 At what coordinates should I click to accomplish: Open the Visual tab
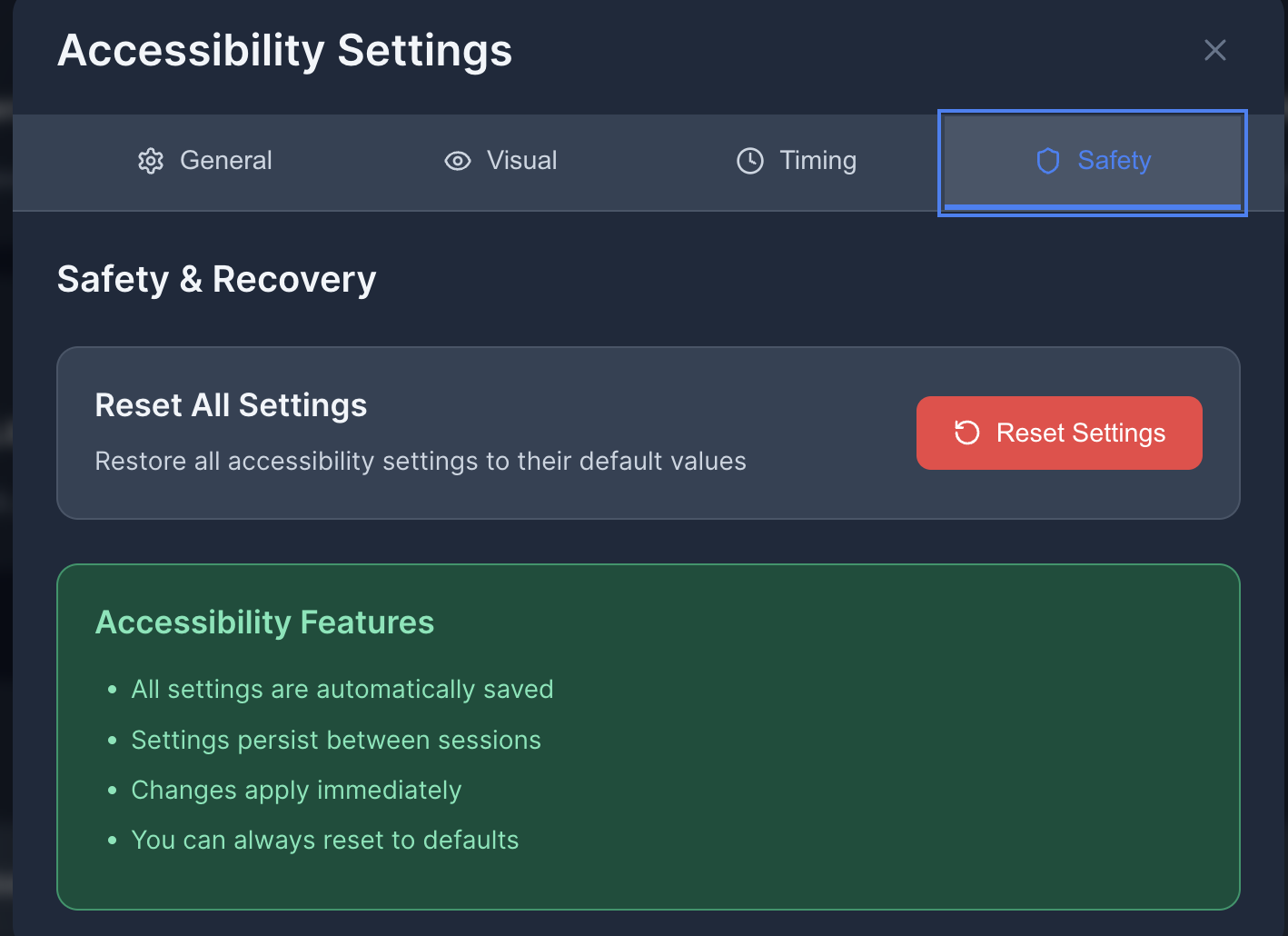[x=500, y=161]
